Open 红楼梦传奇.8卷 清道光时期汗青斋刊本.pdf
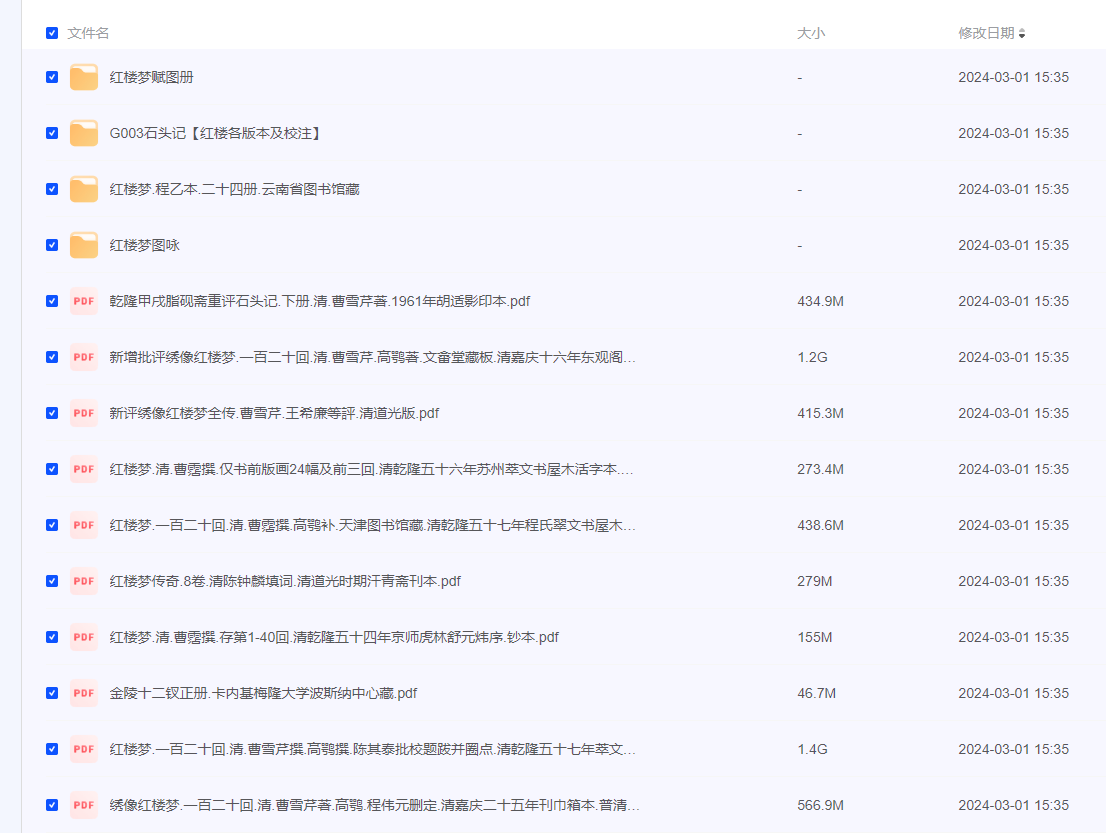 click(x=285, y=581)
